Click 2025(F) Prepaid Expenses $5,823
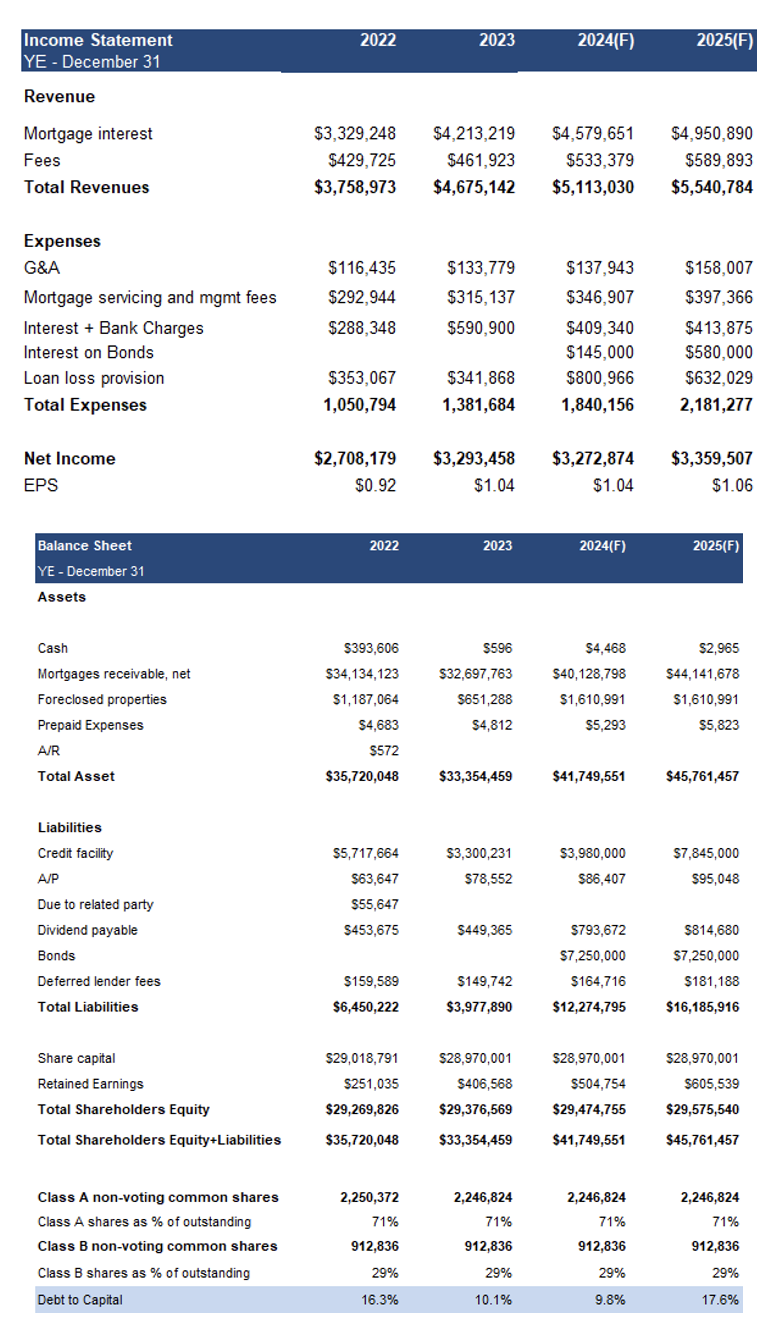This screenshot has width=776, height=1344. (718, 726)
